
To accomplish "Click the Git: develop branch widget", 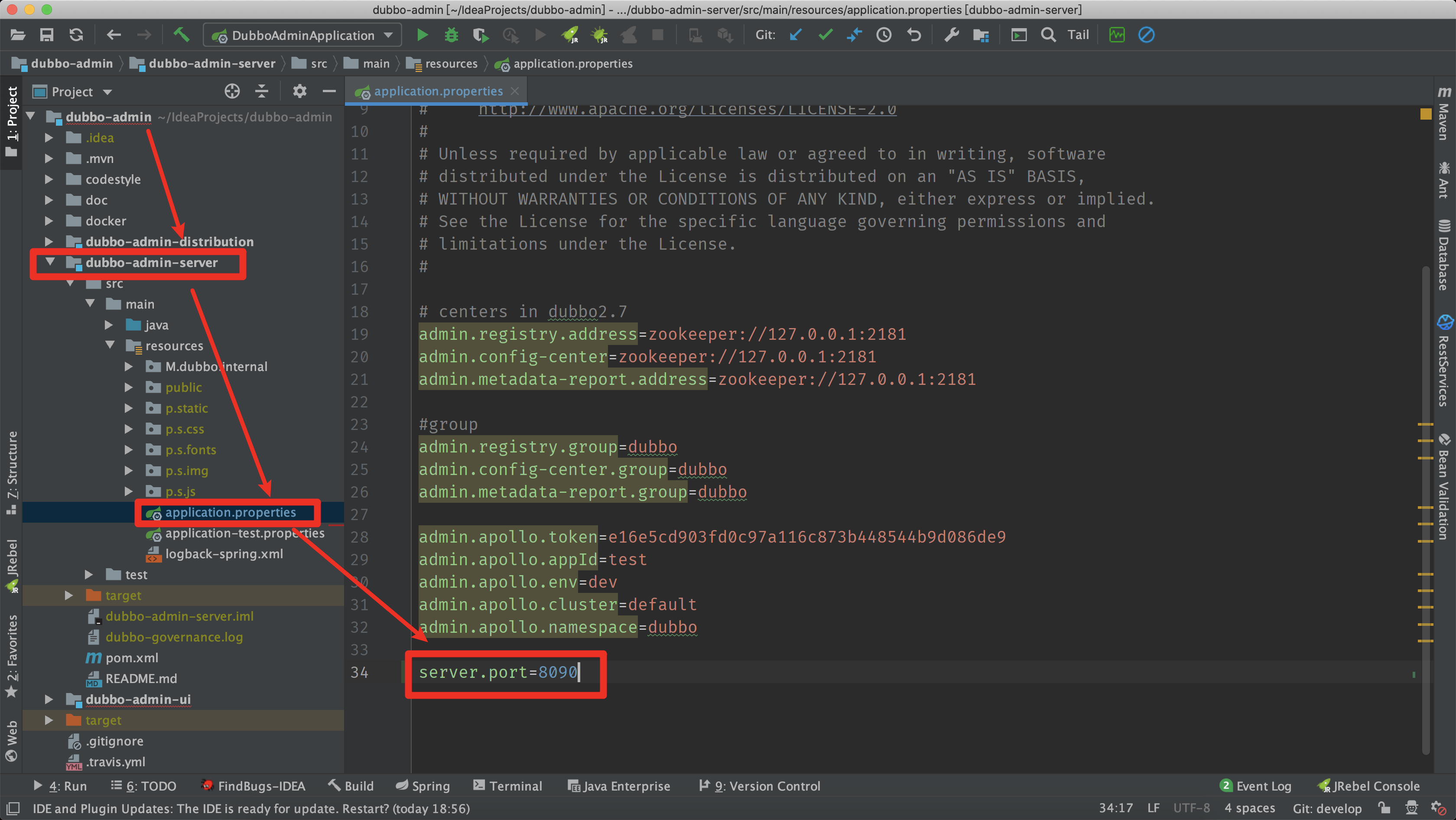I will click(1327, 808).
